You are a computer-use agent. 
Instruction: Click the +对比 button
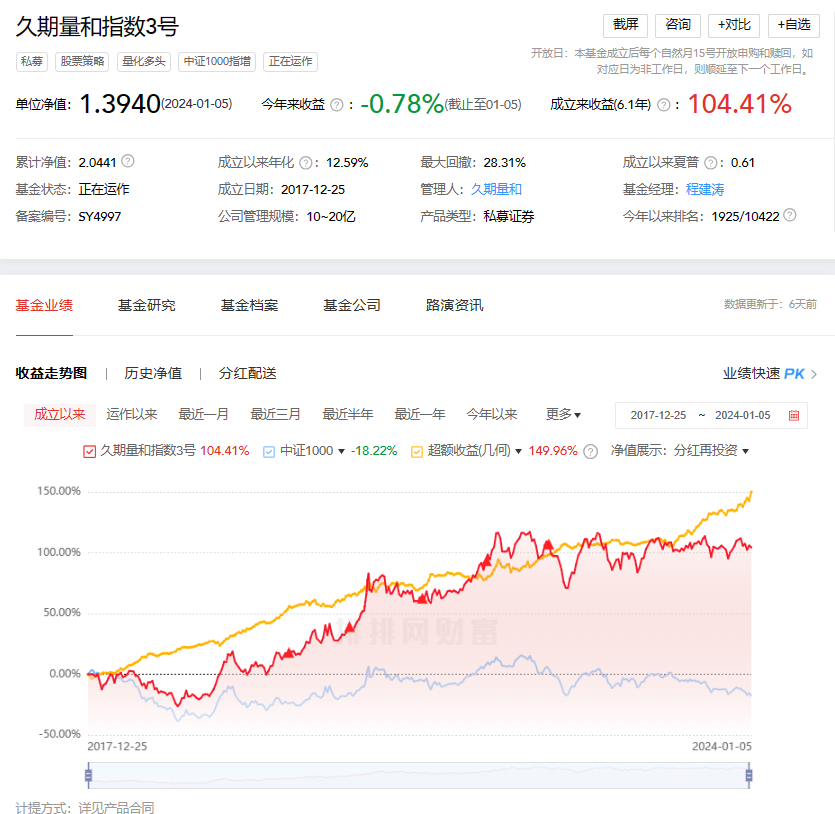(x=734, y=25)
